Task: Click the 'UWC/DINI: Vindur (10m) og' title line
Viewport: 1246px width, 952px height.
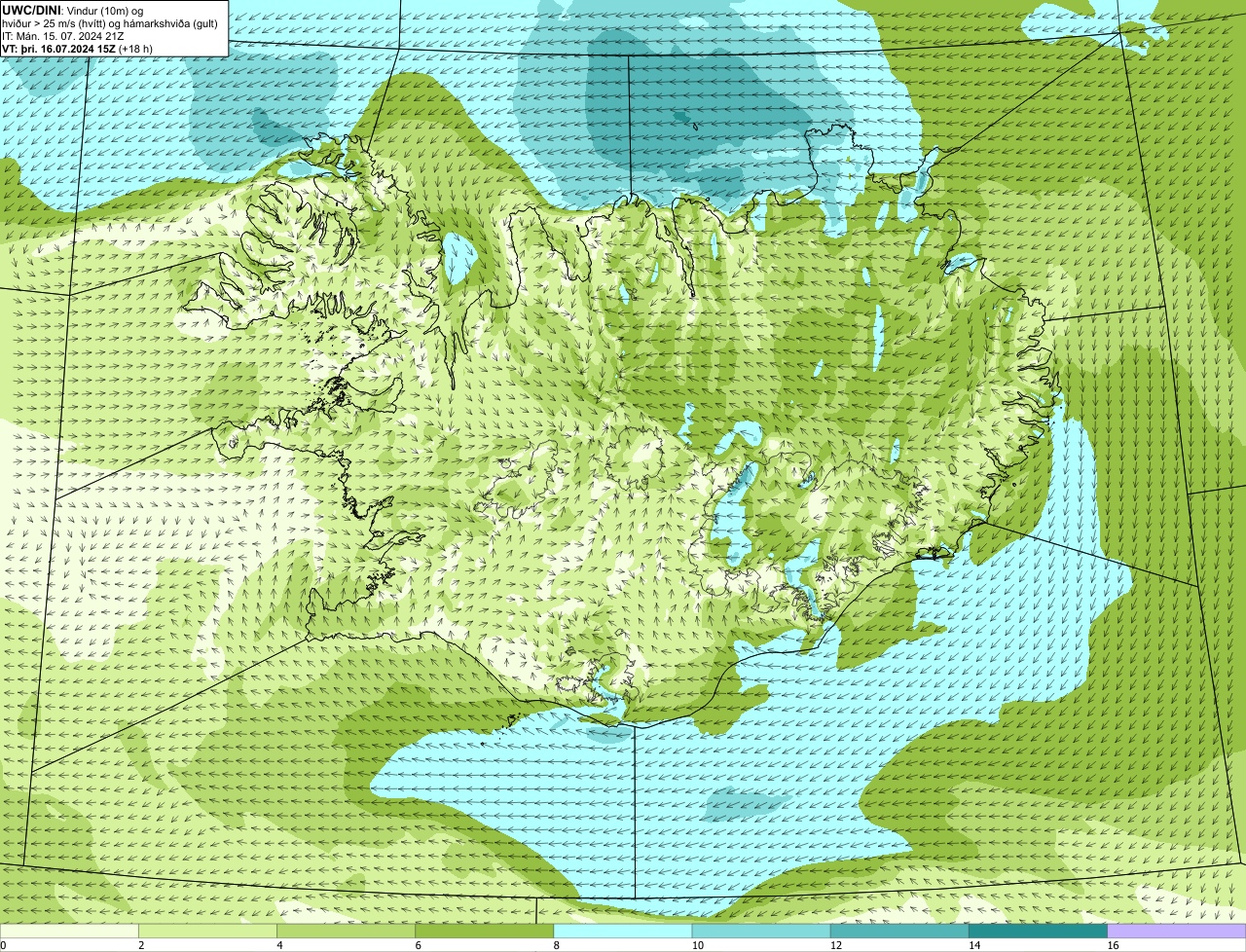Action: pyautogui.click(x=73, y=10)
